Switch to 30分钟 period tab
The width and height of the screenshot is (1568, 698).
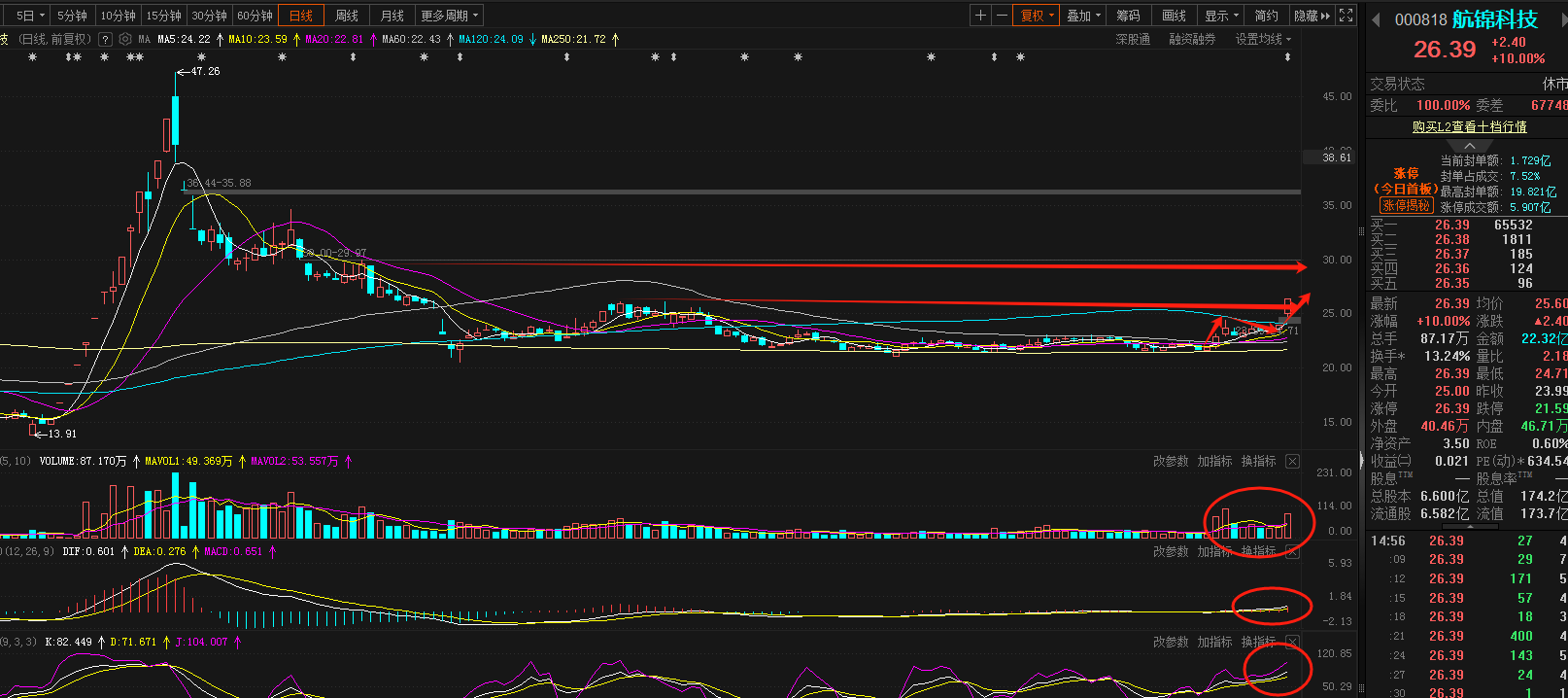click(x=209, y=16)
